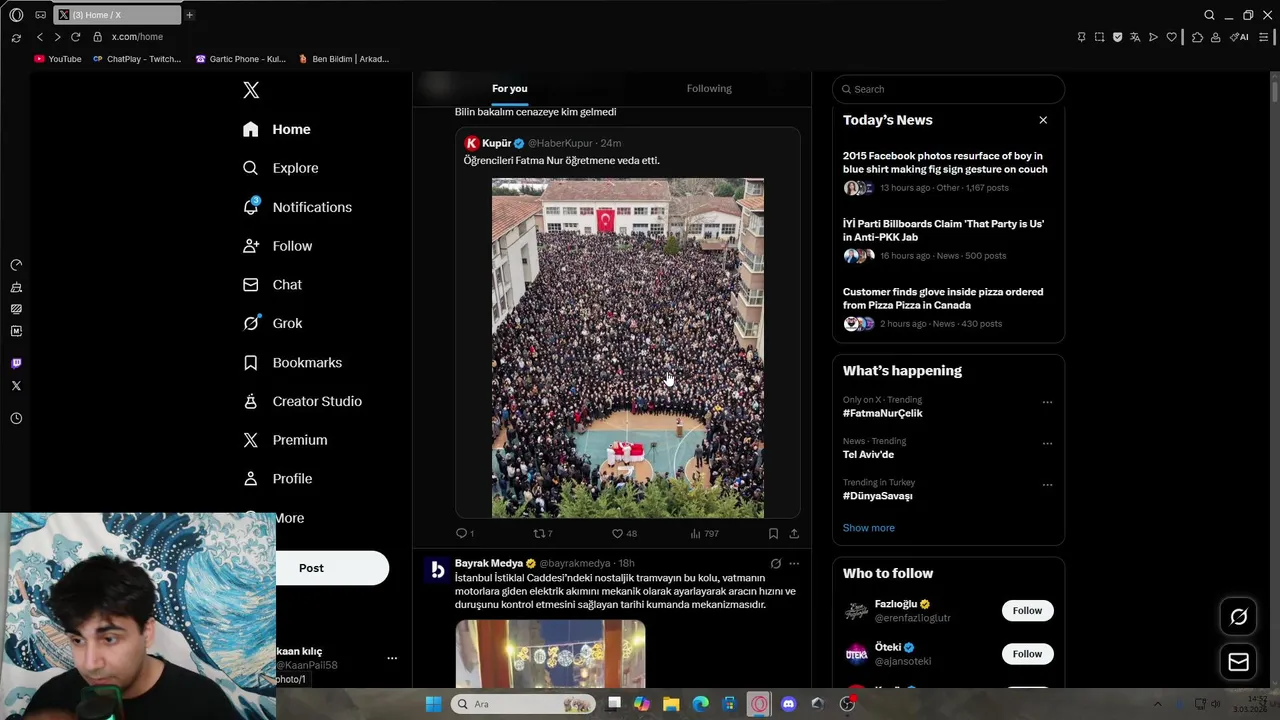Close the Today's News panel
The height and width of the screenshot is (720, 1280).
(x=1043, y=120)
